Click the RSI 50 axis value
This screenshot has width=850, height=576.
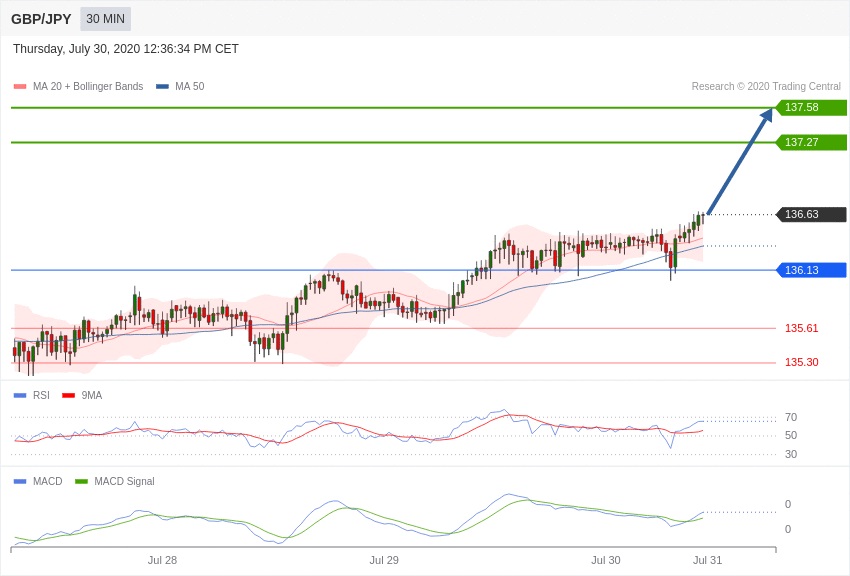[791, 435]
